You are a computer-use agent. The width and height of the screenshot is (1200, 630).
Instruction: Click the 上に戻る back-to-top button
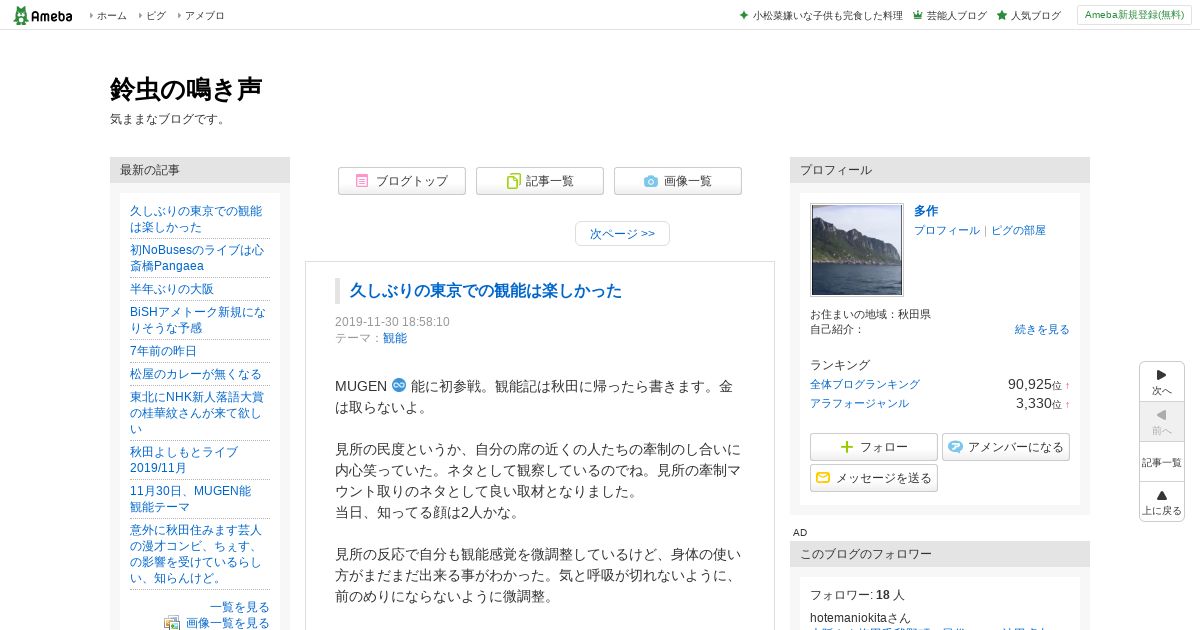click(x=1162, y=502)
